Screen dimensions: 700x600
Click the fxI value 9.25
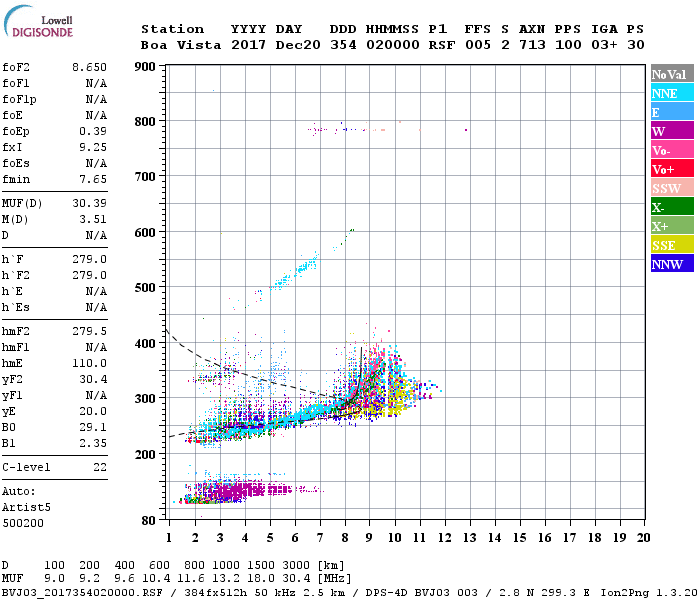(93, 147)
